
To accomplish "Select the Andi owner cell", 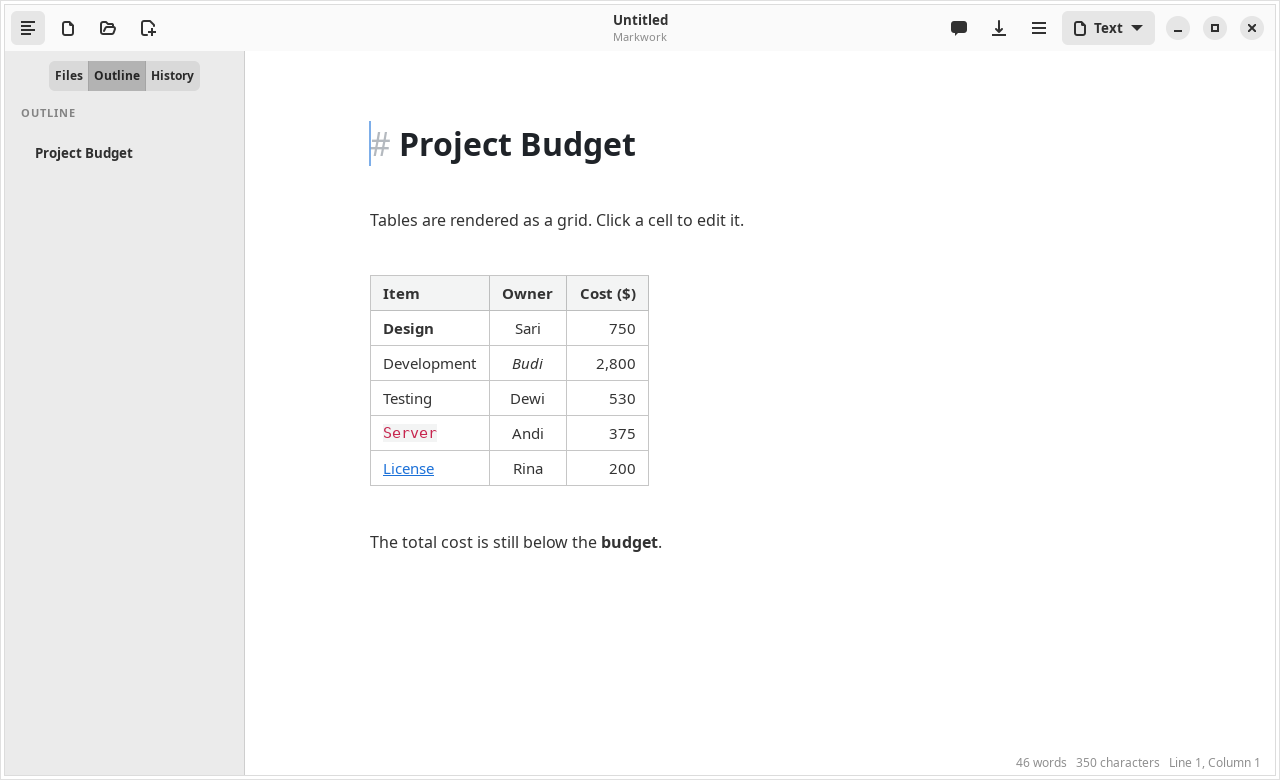I will coord(527,433).
